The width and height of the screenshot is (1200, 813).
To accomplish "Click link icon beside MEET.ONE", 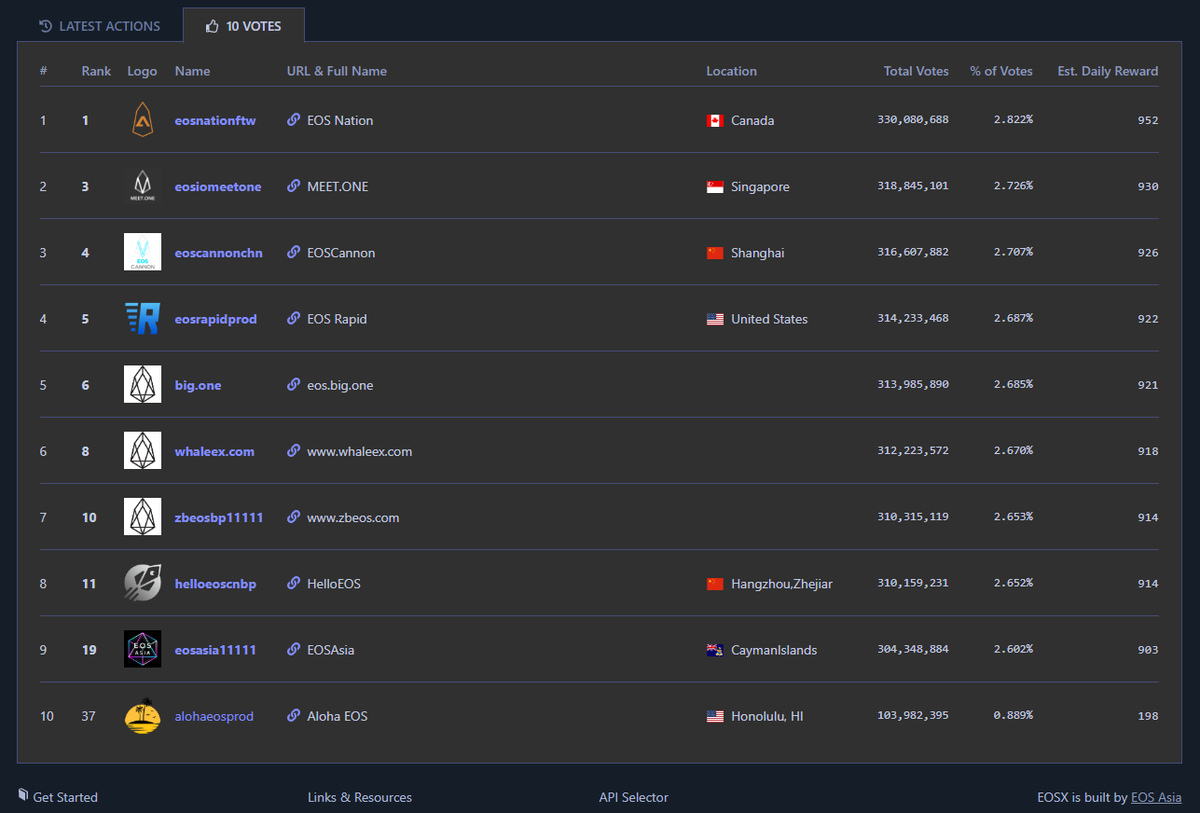I will coord(293,186).
